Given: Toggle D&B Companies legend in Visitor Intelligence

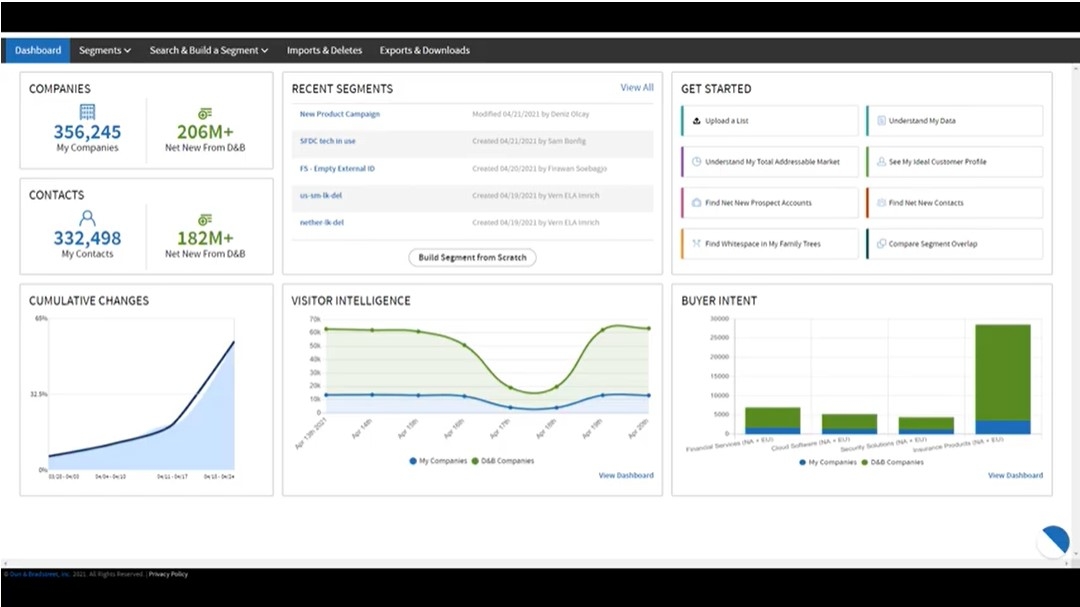Looking at the screenshot, I should coord(503,461).
